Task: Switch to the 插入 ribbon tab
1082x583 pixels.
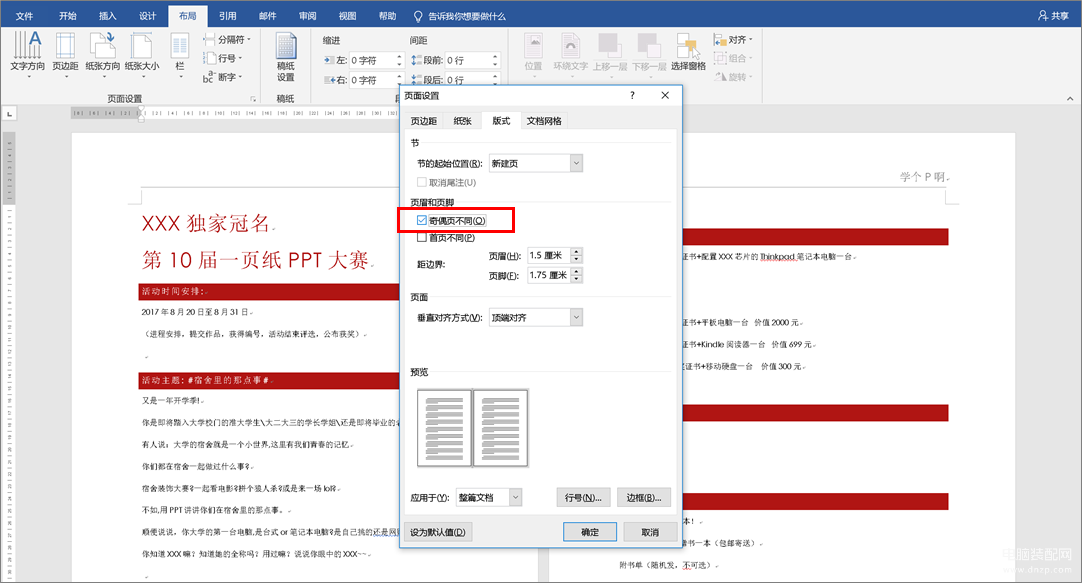Action: (x=108, y=16)
